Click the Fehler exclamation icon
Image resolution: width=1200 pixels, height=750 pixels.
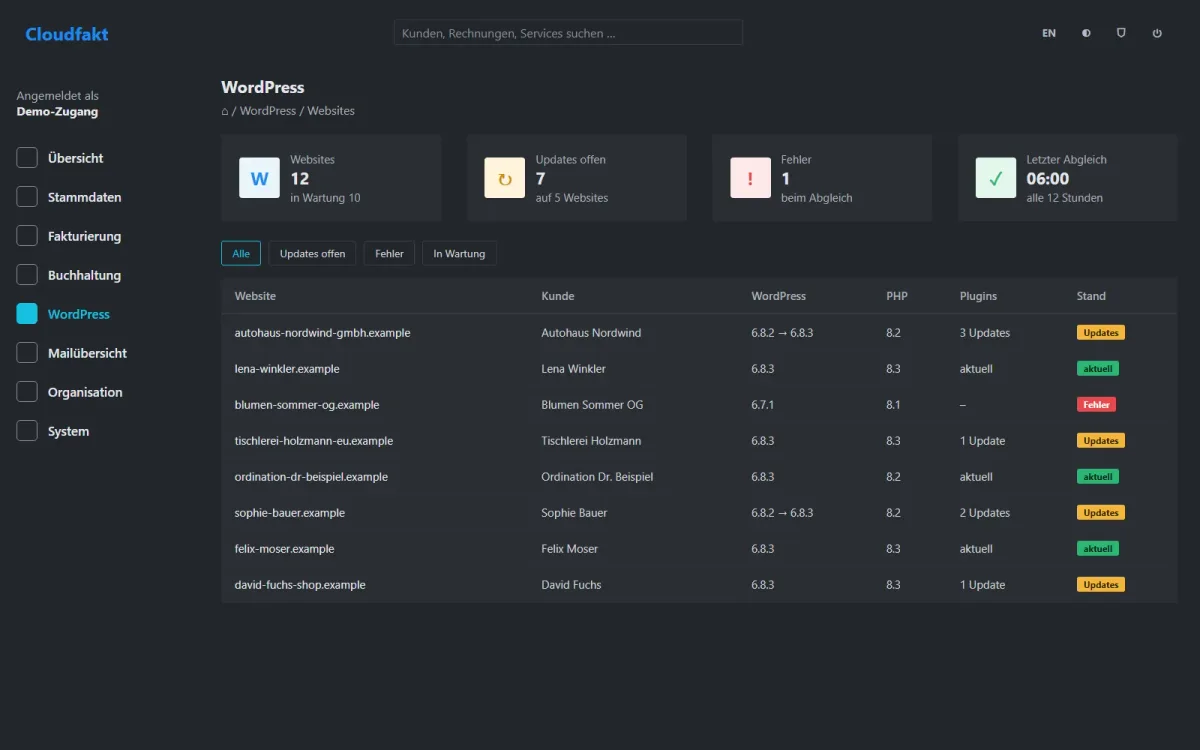click(750, 178)
